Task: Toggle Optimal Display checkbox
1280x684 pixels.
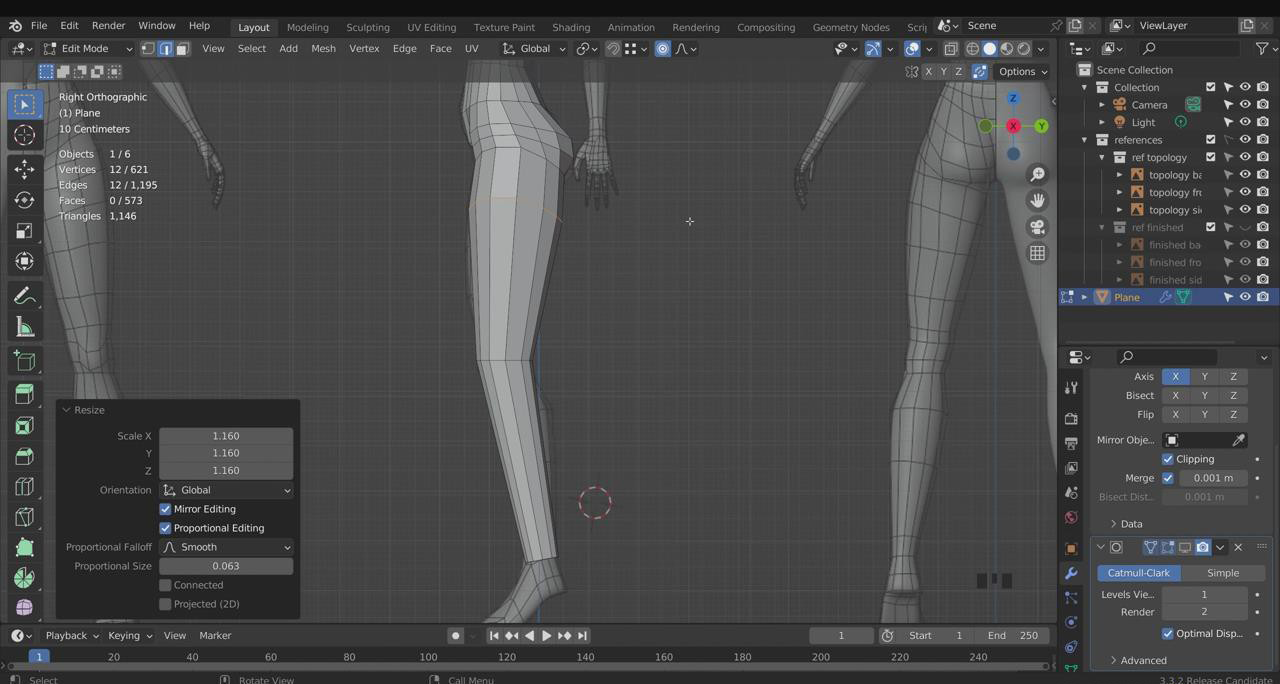Action: 1168,634
